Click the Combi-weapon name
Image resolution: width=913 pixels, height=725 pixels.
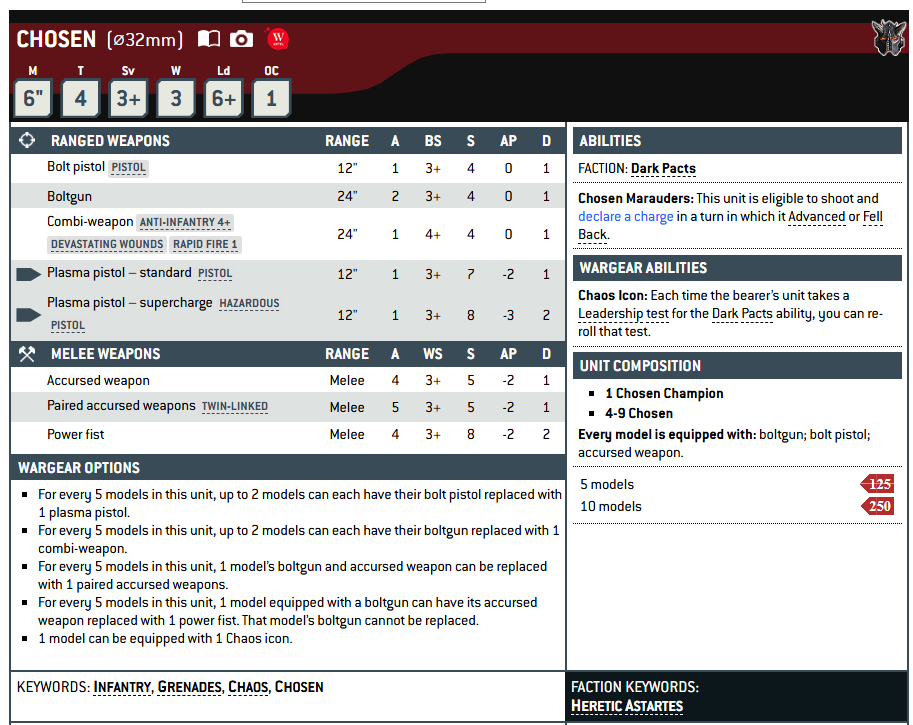(90, 222)
